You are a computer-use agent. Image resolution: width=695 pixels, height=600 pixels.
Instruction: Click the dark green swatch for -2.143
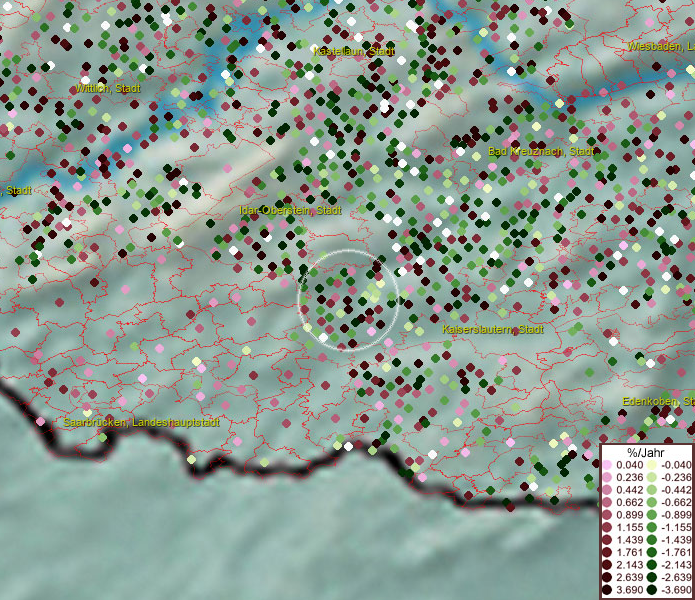click(652, 565)
